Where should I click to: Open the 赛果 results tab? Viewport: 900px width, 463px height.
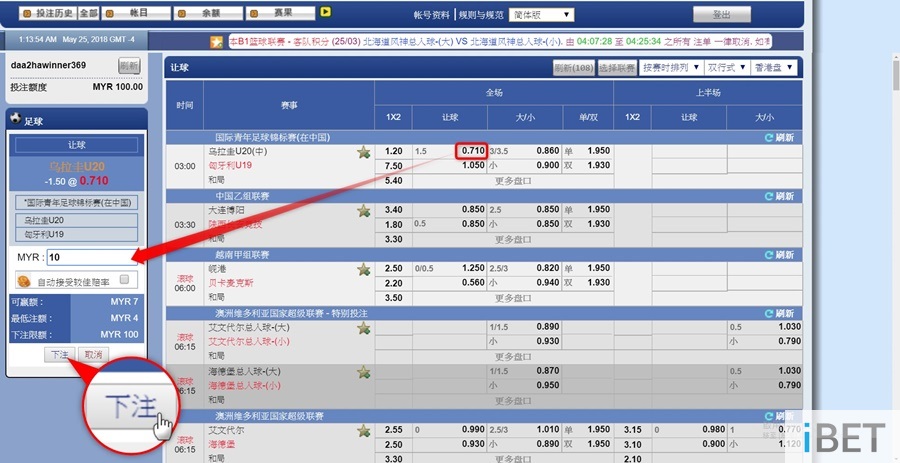point(280,13)
